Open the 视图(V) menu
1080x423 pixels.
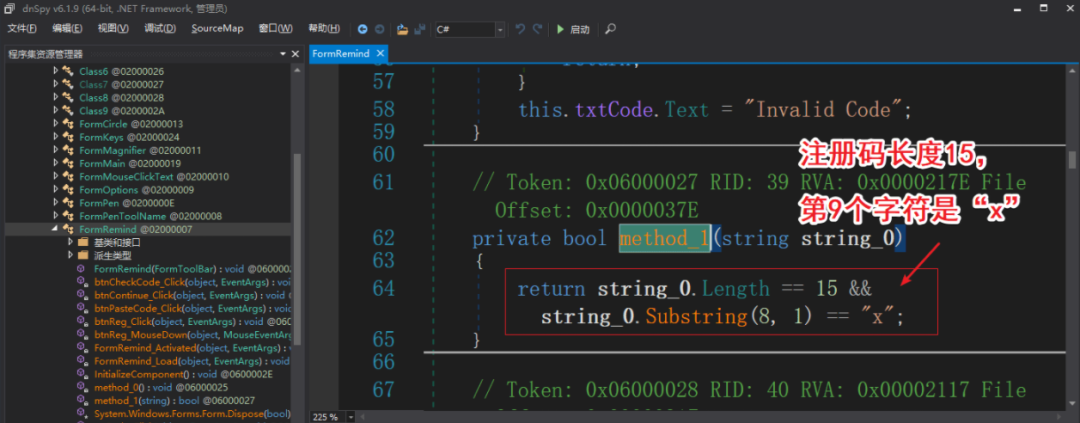pos(113,29)
